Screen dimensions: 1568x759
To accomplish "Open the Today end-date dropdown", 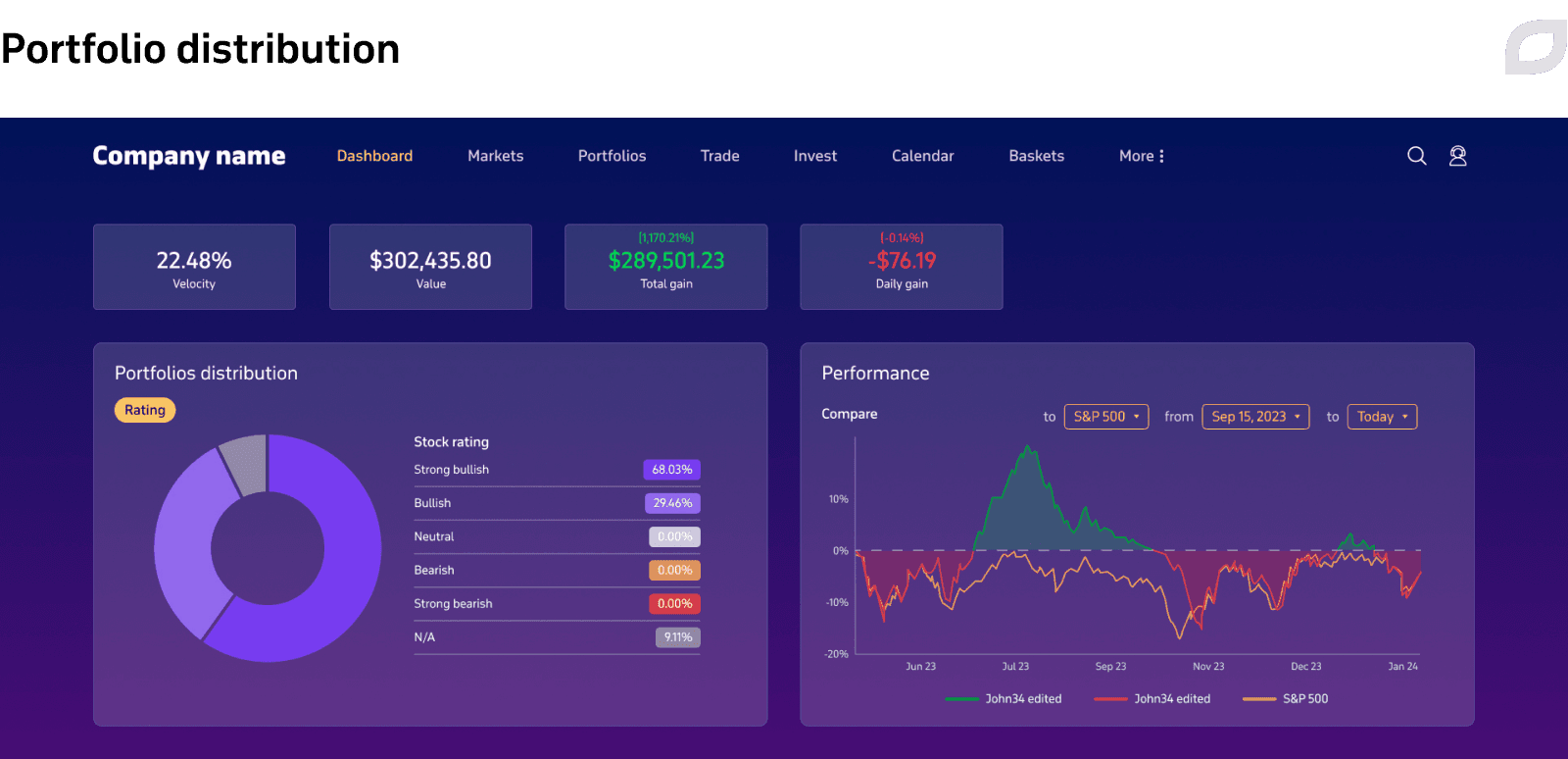I will tap(1382, 417).
